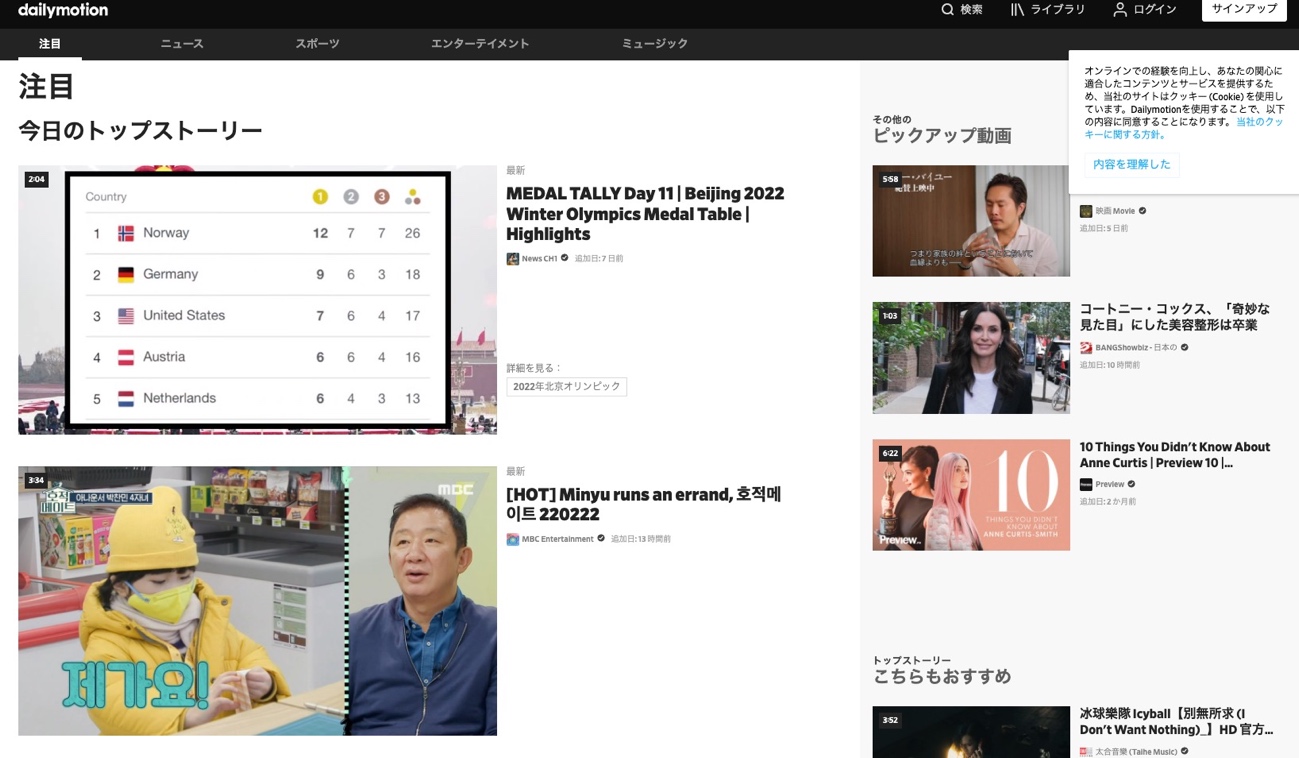Click the verified badge beside News CH1
This screenshot has width=1299, height=758.
point(565,259)
